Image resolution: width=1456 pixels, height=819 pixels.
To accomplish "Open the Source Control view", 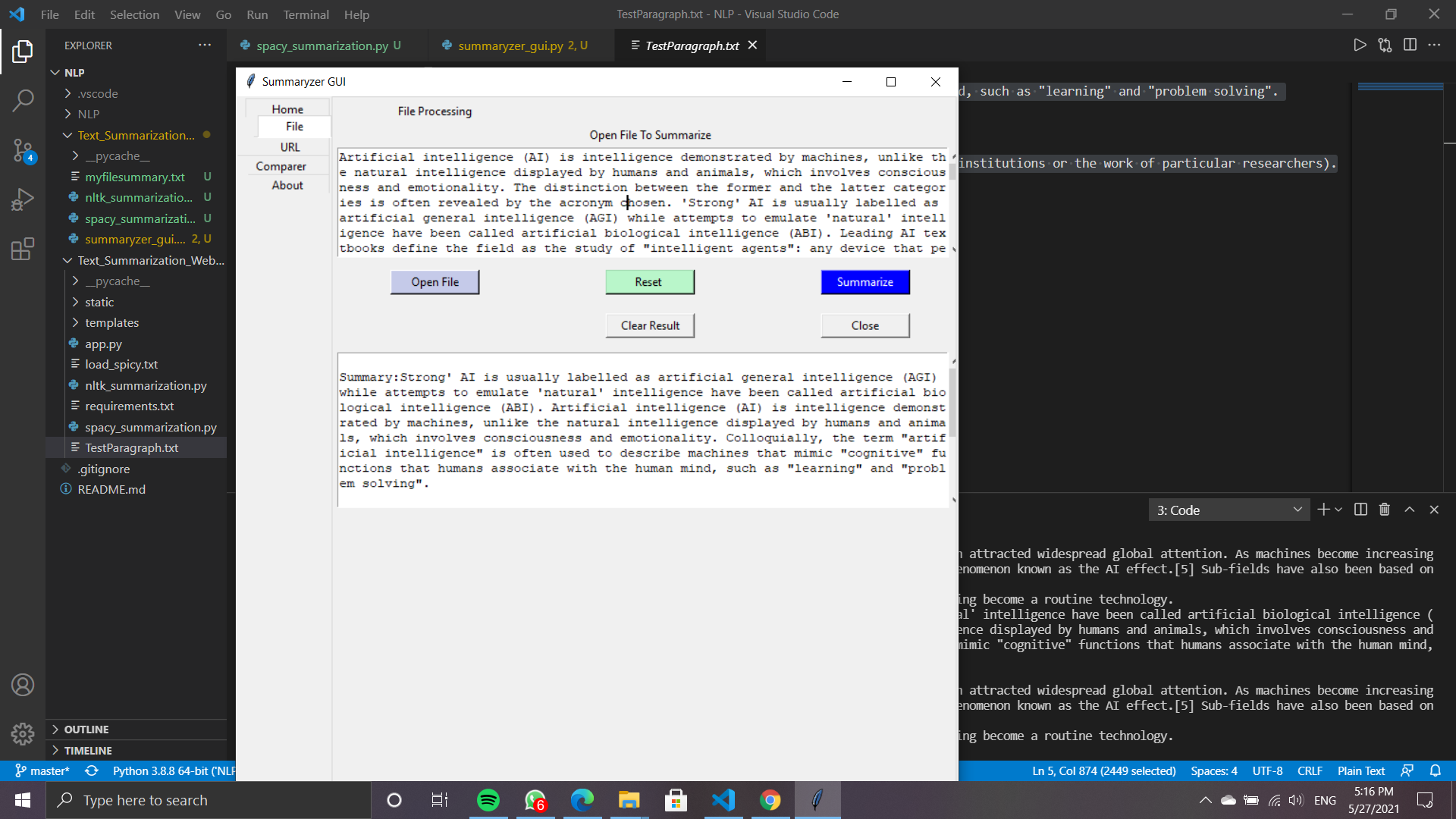I will (23, 150).
